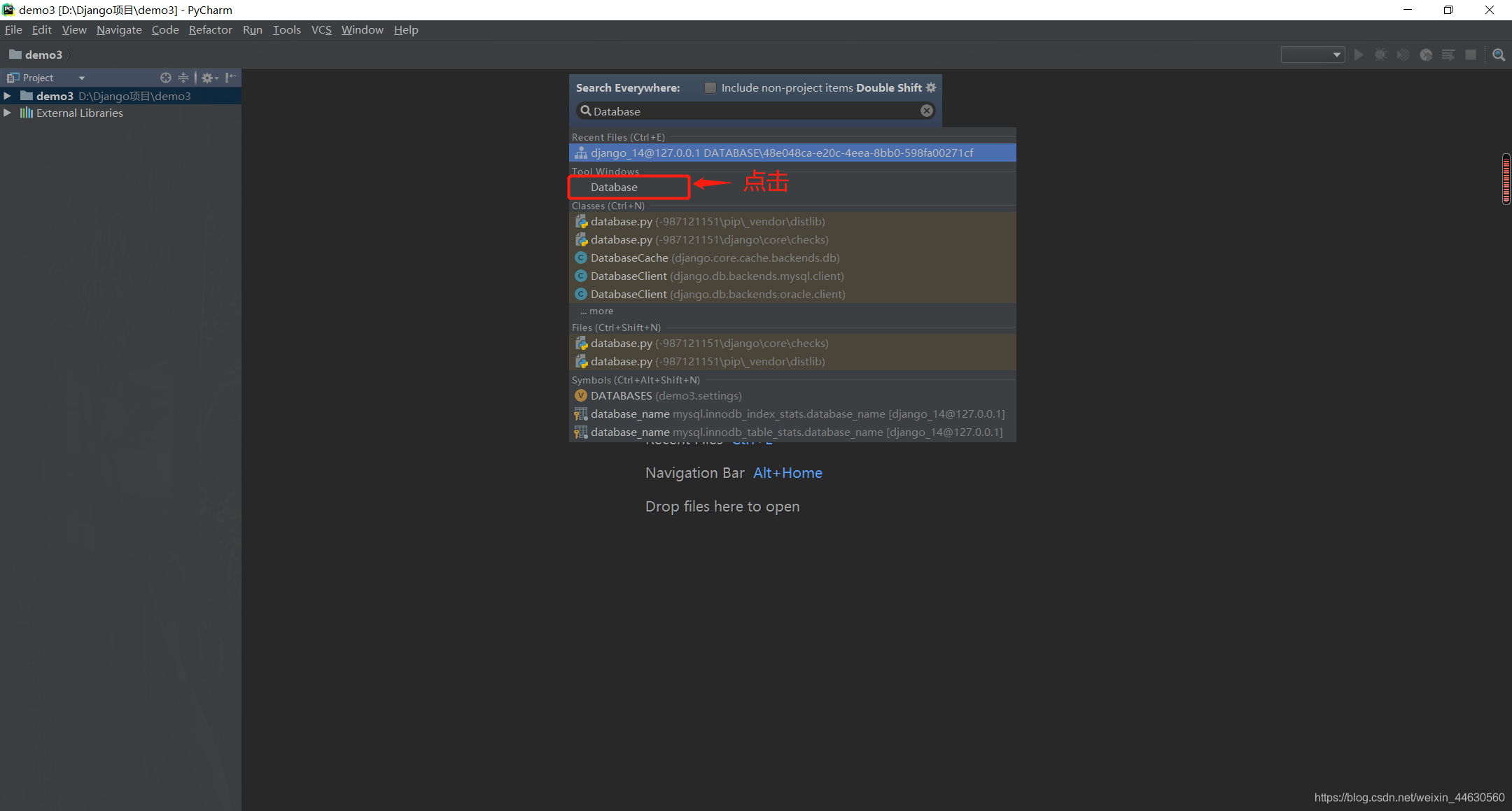Image resolution: width=1512 pixels, height=811 pixels.
Task: Click the Project panel title label
Action: tap(38, 78)
